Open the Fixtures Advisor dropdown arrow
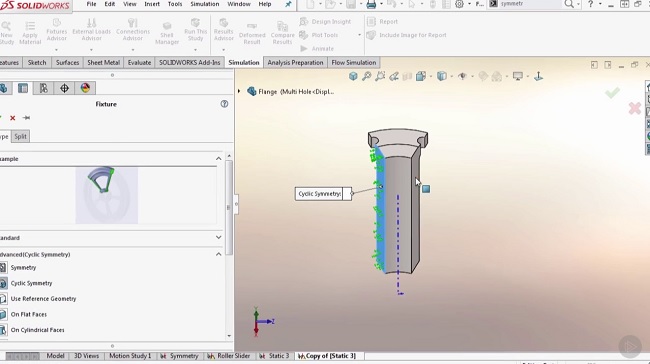 [56, 50]
